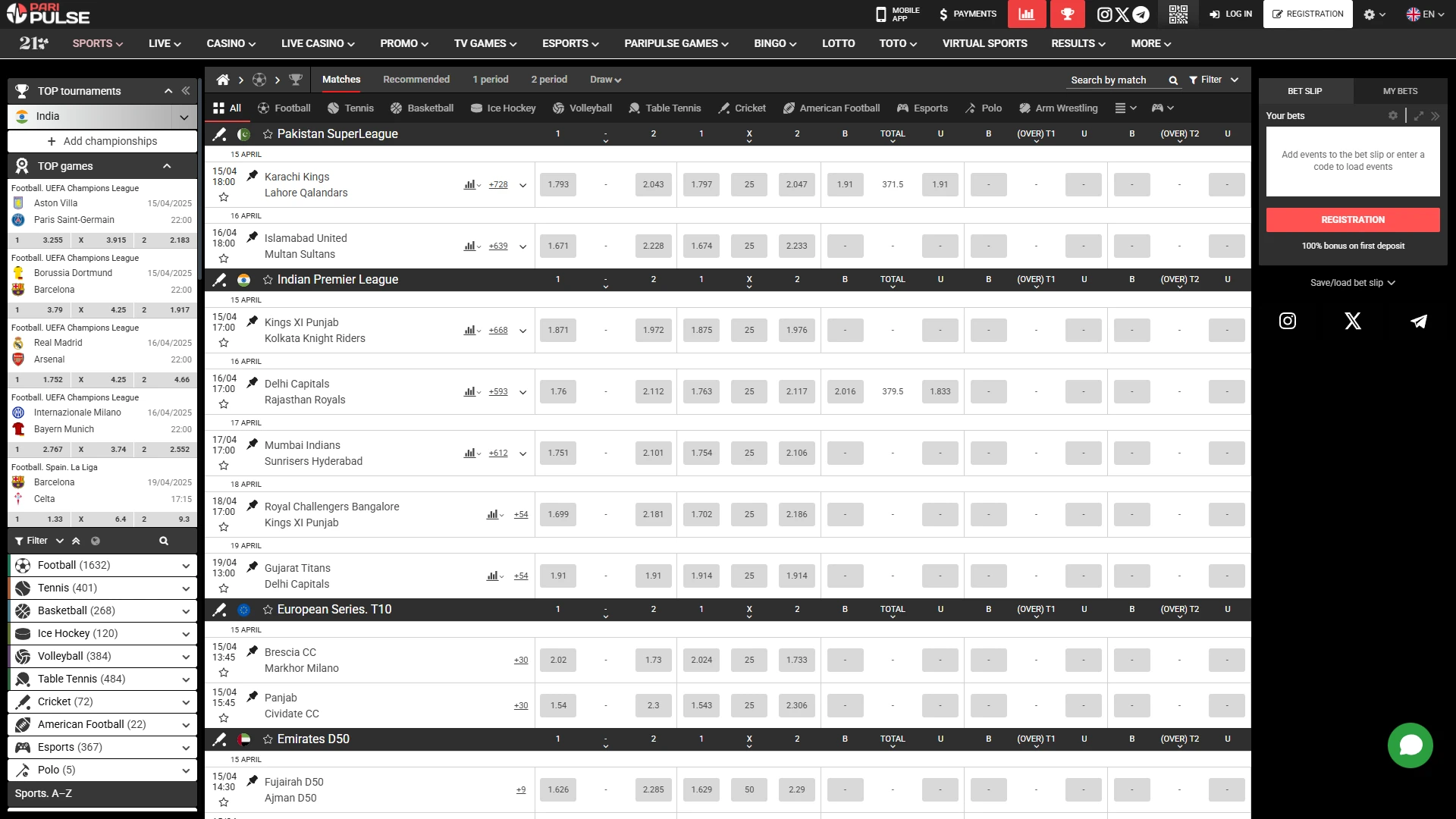
Task: Open the QR code icon in header
Action: coord(1178,14)
